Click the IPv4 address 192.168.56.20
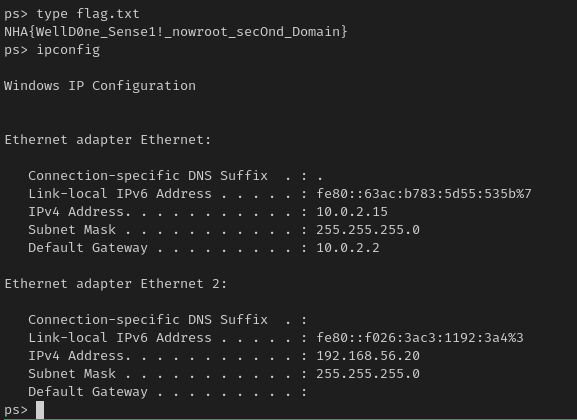This screenshot has width=577, height=420. coord(368,356)
